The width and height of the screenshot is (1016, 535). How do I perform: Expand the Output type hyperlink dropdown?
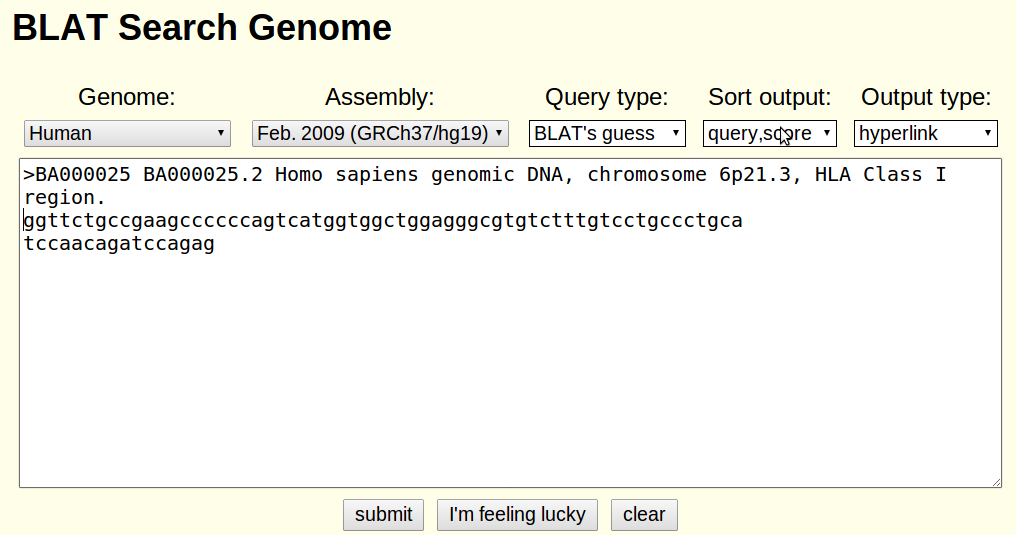point(925,133)
